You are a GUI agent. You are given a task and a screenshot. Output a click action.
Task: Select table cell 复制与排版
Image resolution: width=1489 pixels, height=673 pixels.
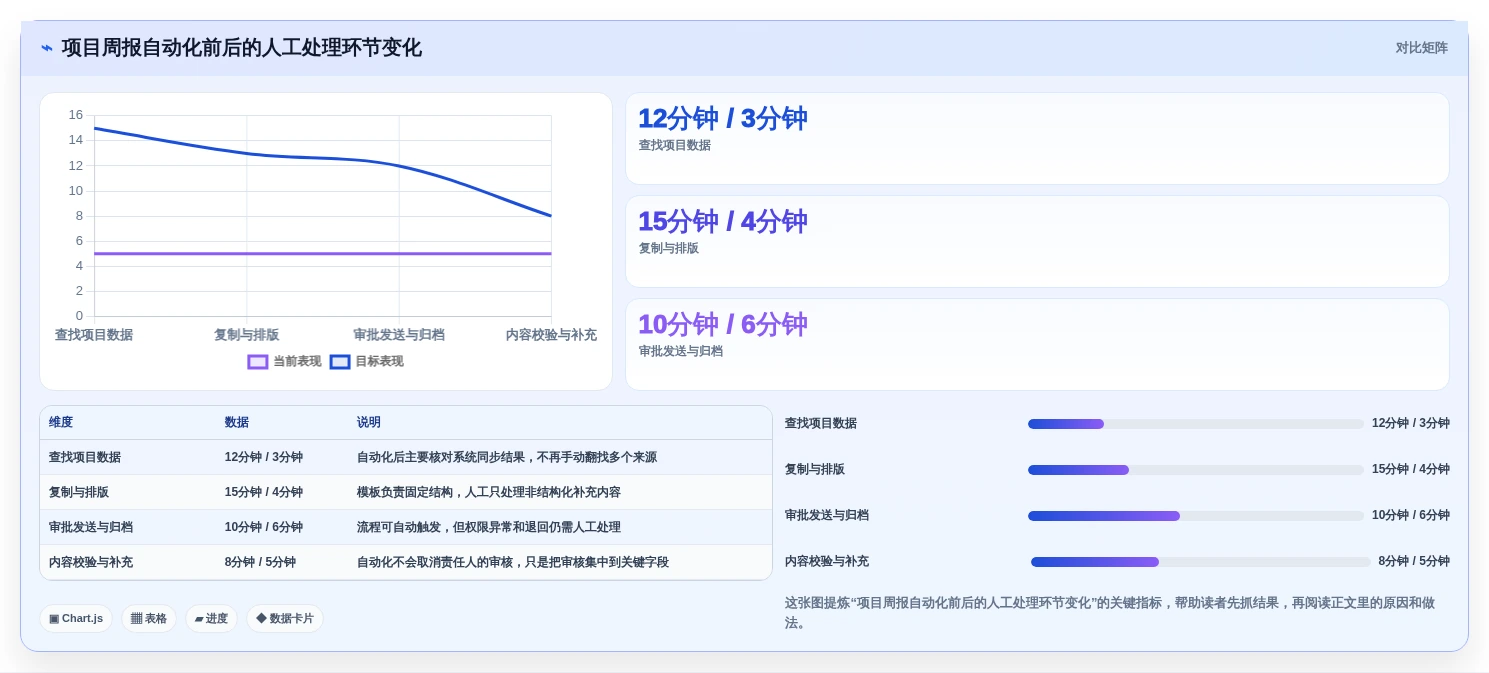pos(79,493)
